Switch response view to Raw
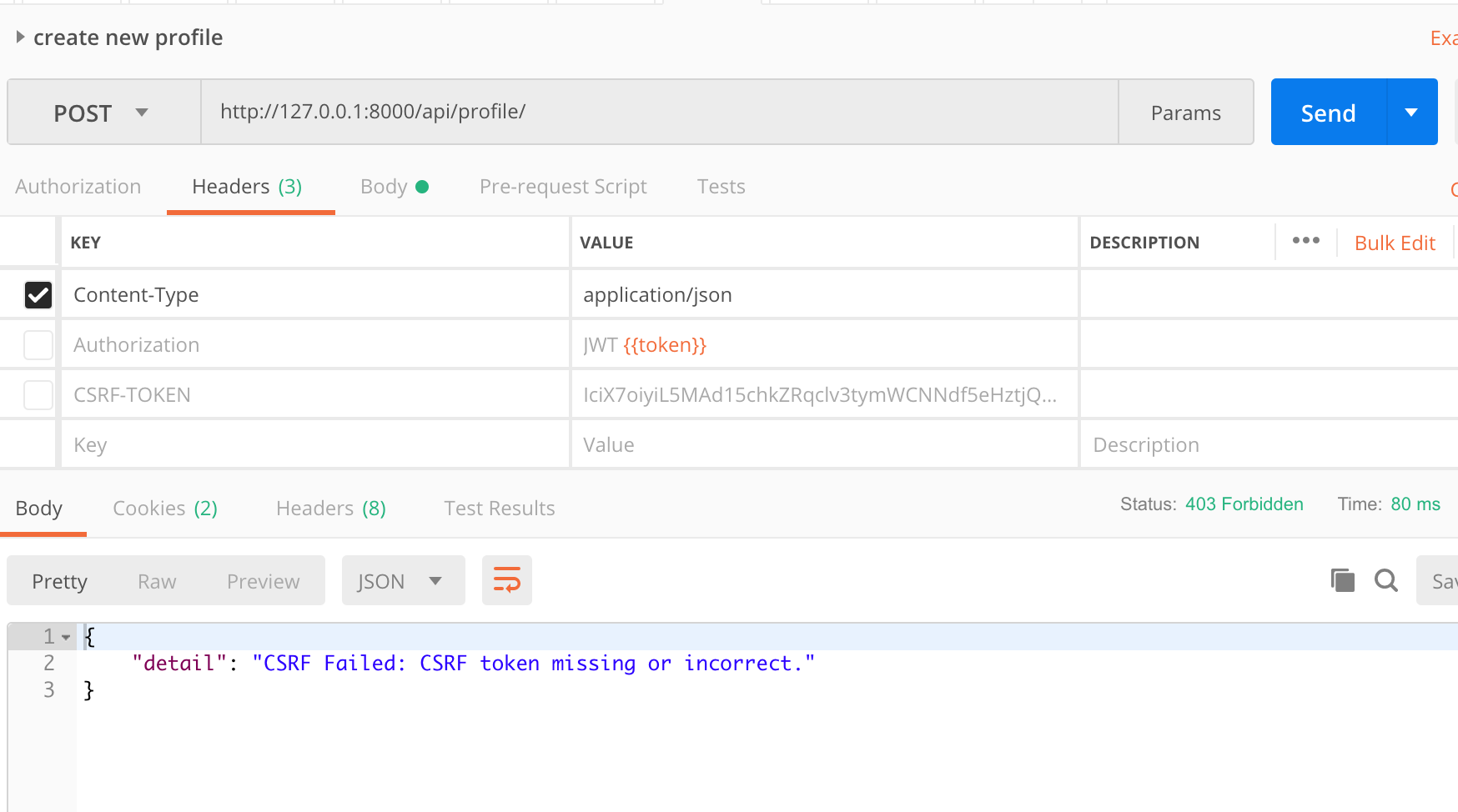This screenshot has height=812, width=1458. [156, 580]
